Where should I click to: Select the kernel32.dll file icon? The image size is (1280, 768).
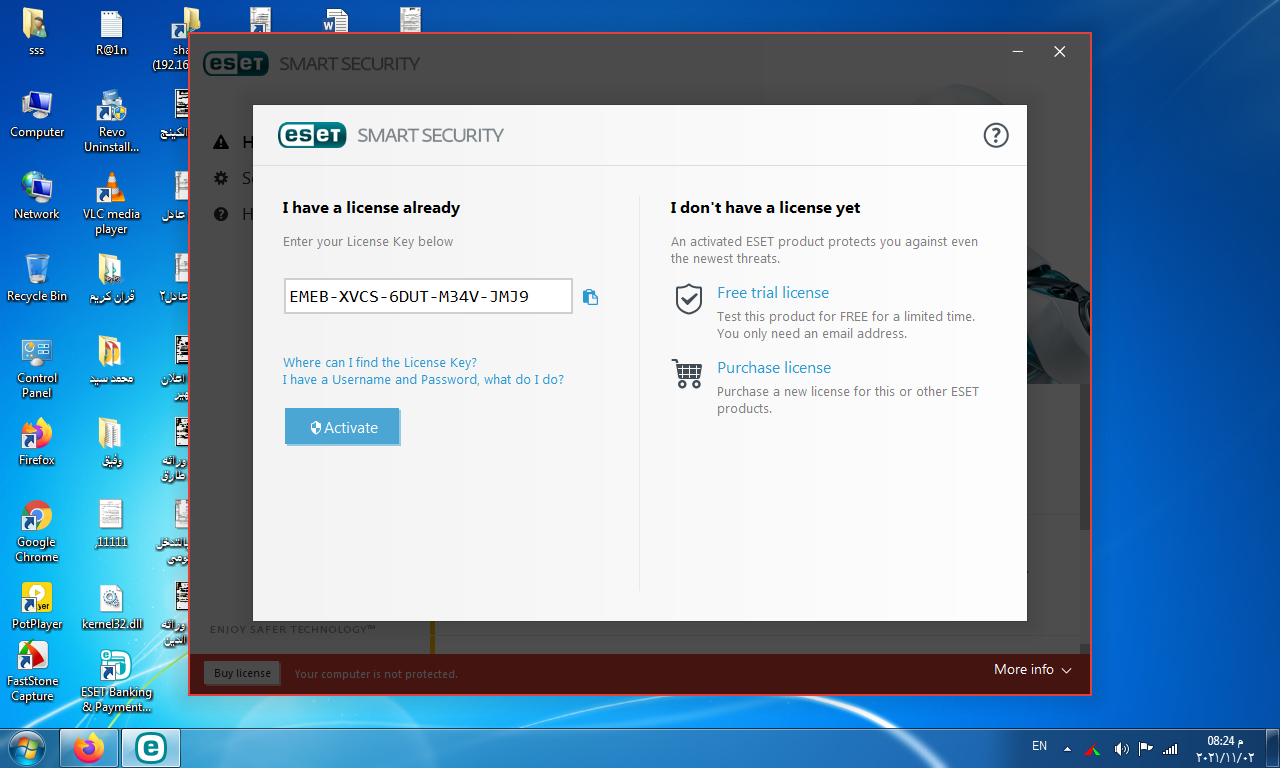[111, 606]
